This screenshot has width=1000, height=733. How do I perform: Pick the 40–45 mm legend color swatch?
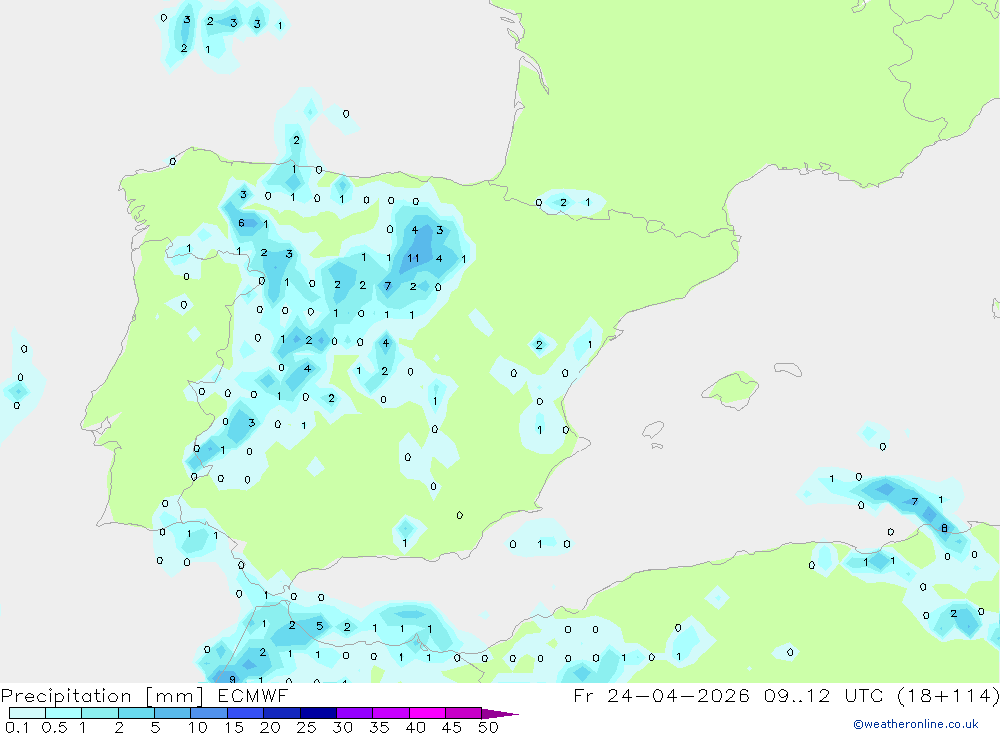coord(427,713)
